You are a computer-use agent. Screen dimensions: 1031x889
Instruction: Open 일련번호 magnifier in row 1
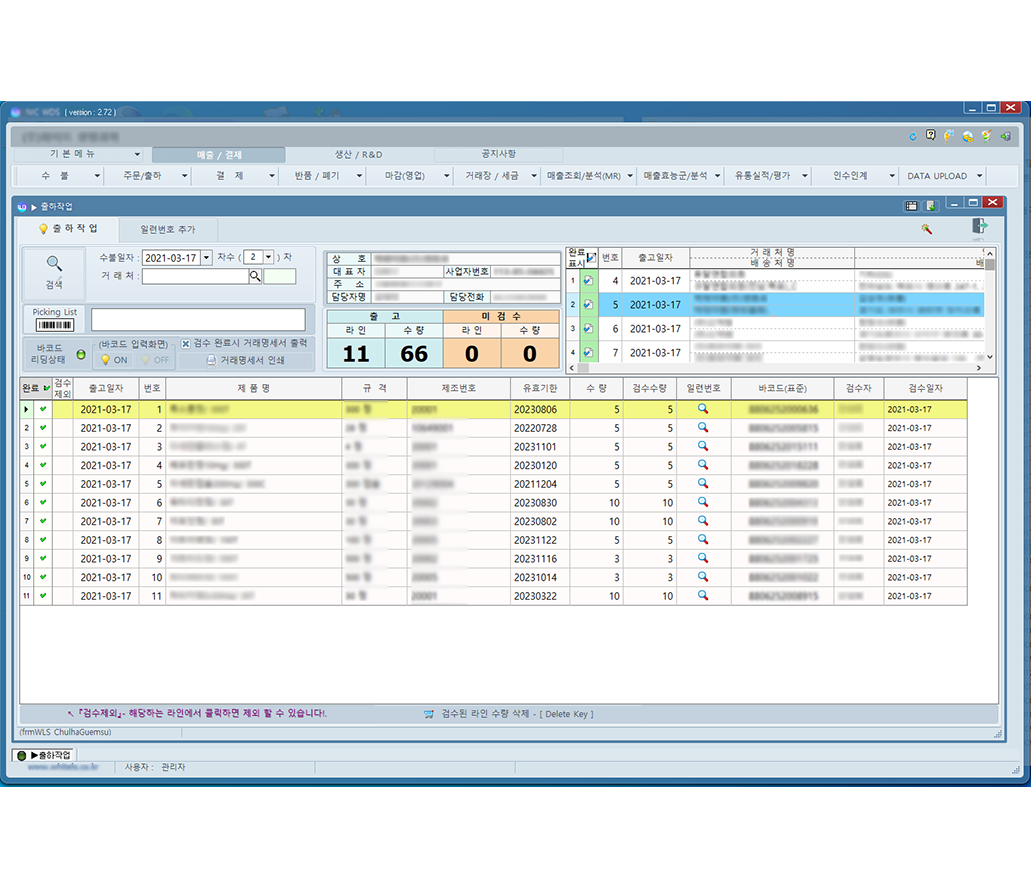pyautogui.click(x=703, y=409)
